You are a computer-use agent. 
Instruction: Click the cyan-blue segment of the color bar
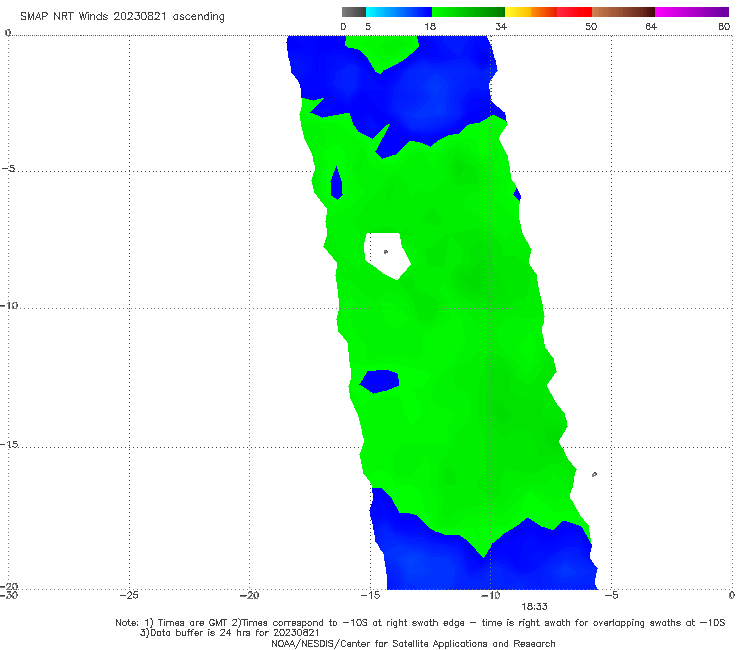click(399, 12)
